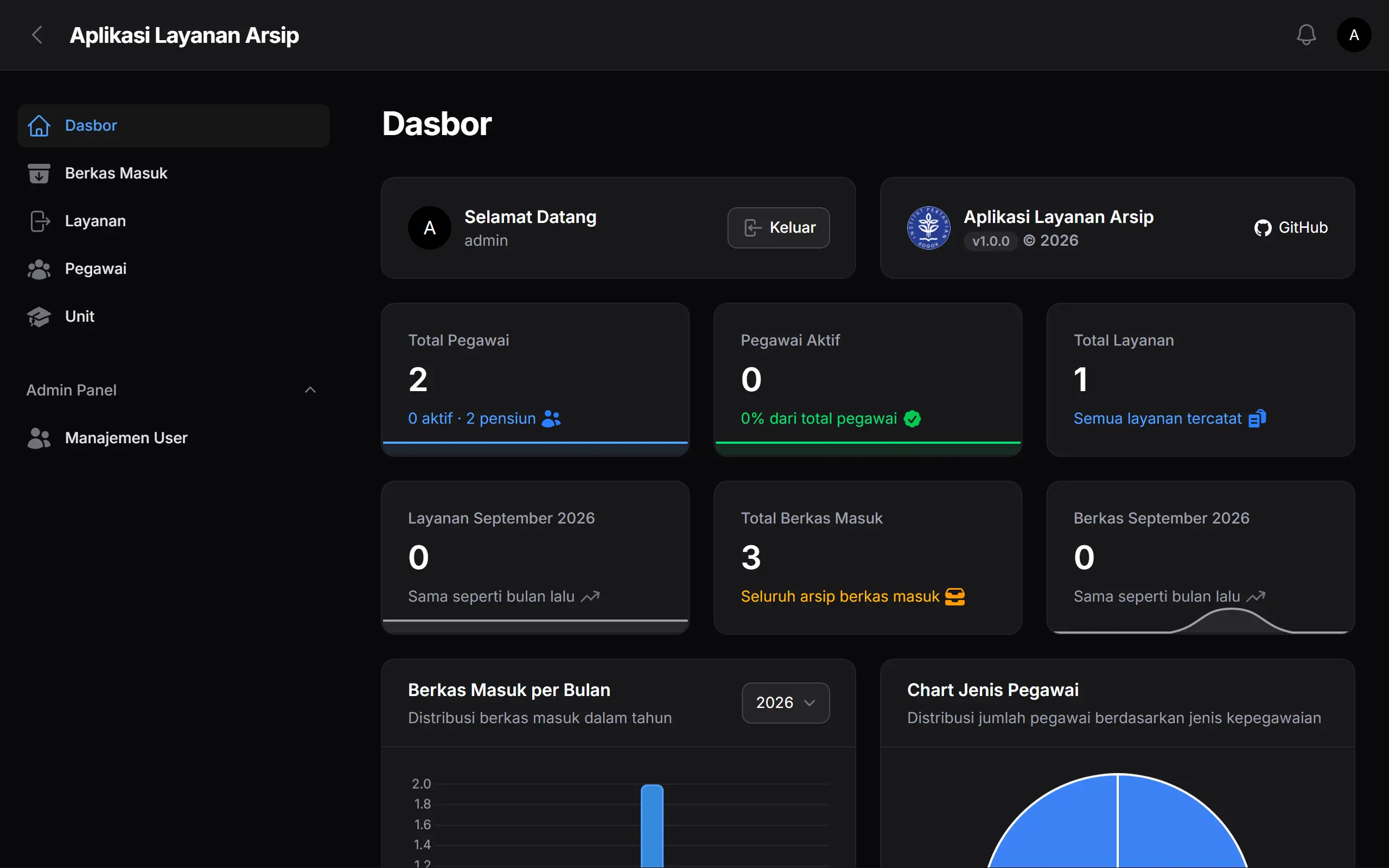This screenshot has height=868, width=1389.
Task: Click the welcome card admin avatar
Action: coord(429,228)
